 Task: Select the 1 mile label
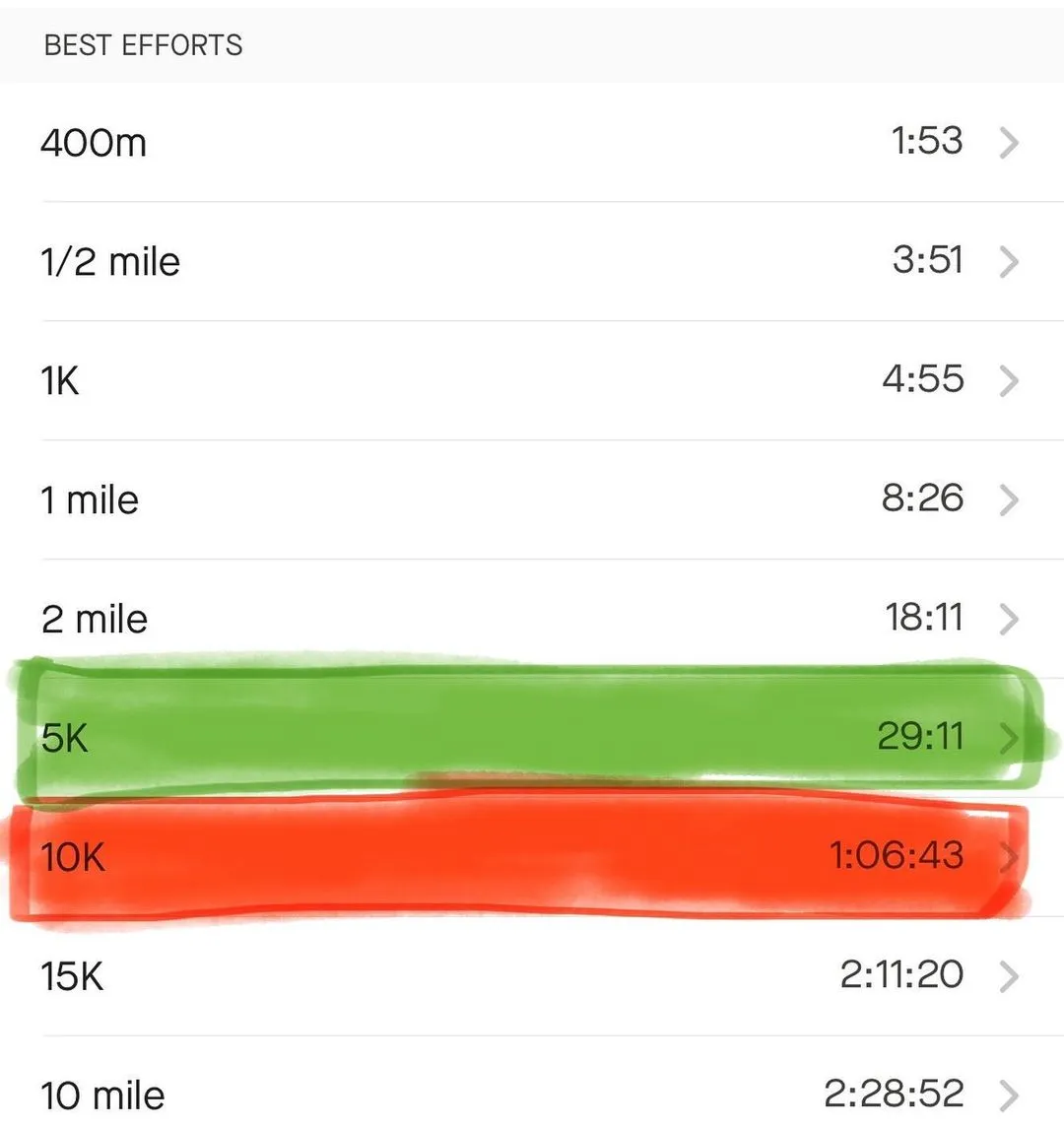[x=90, y=500]
